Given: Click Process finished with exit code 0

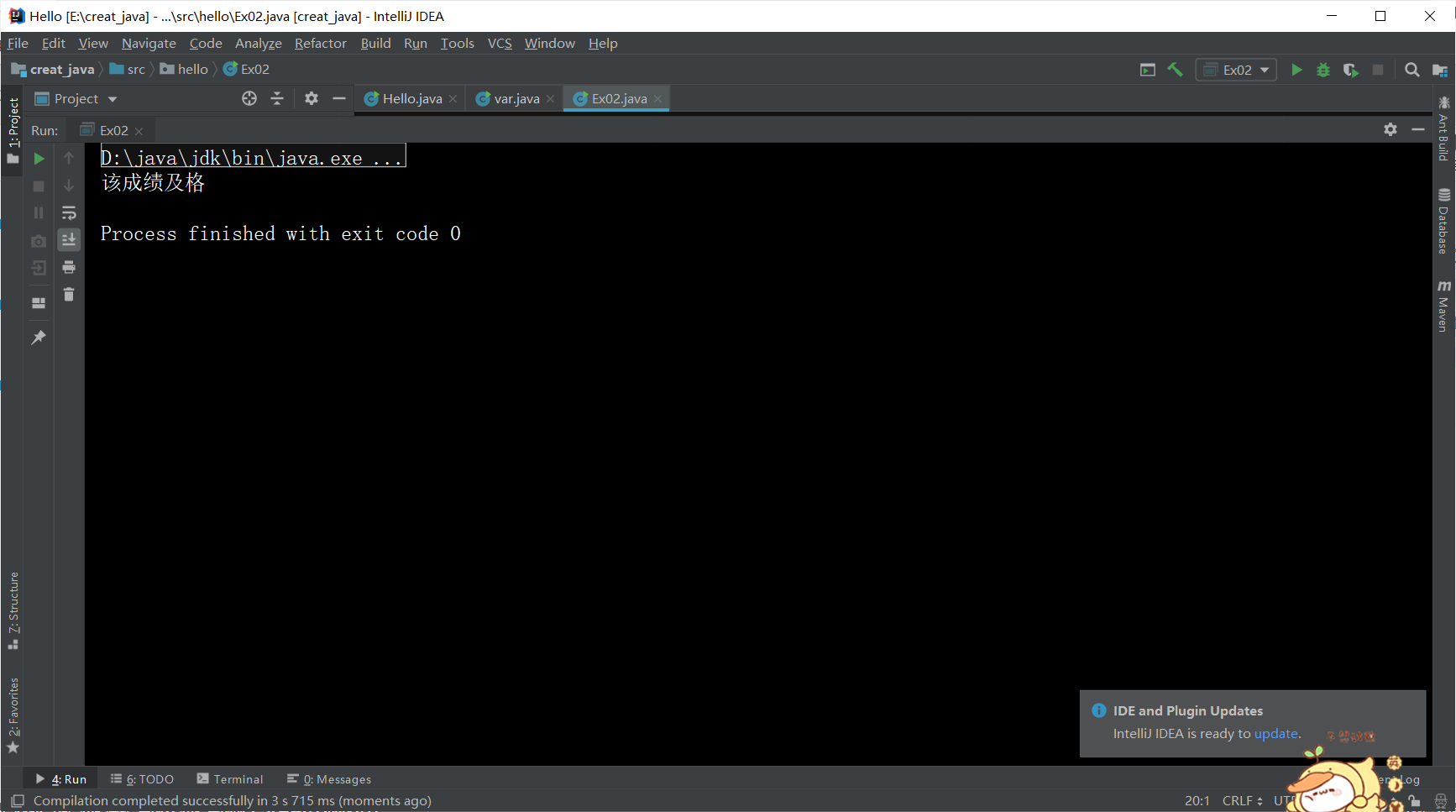Looking at the screenshot, I should (280, 233).
